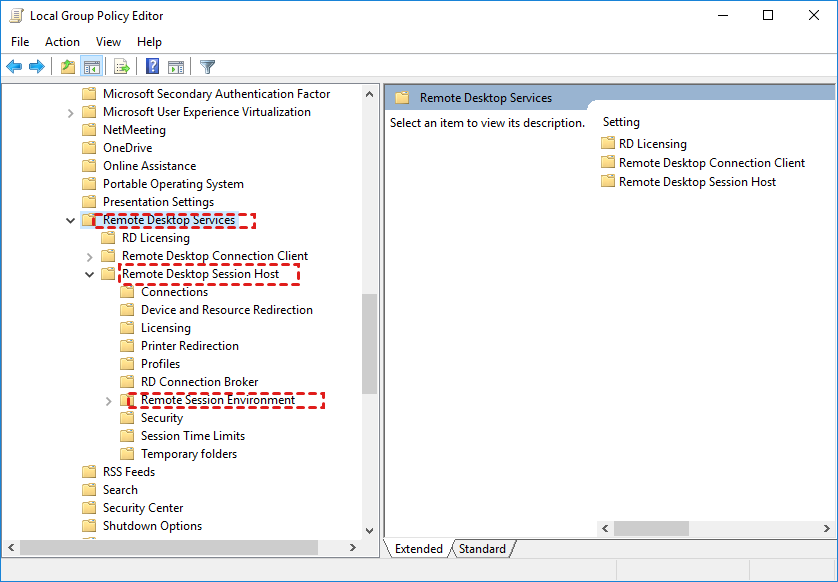Collapse the Remote Desktop Services node
This screenshot has height=582, width=838.
coord(70,220)
